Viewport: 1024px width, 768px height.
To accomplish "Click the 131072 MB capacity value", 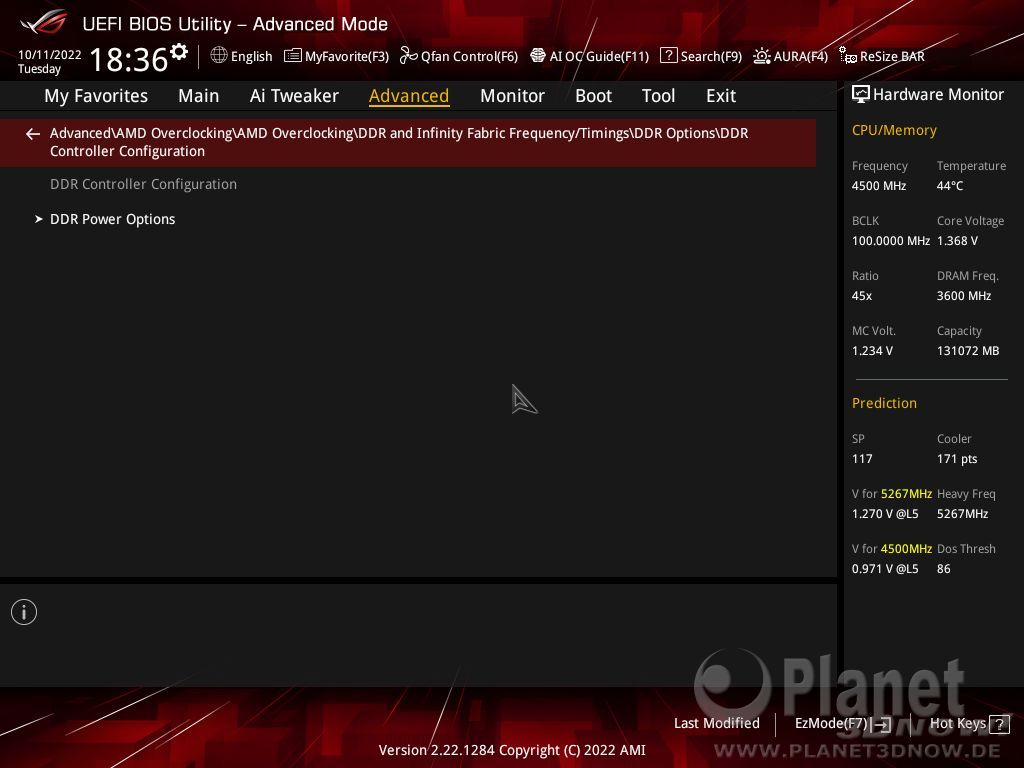I will click(x=968, y=351).
